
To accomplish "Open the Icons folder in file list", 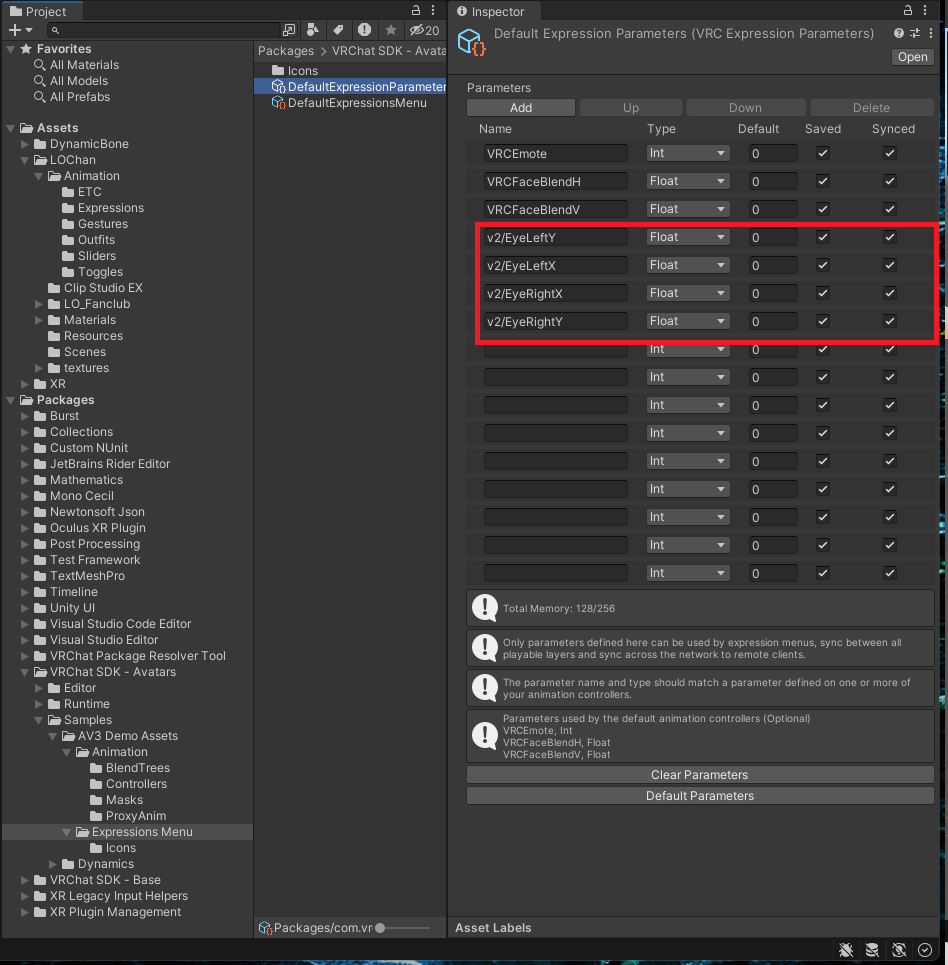I will tap(295, 71).
